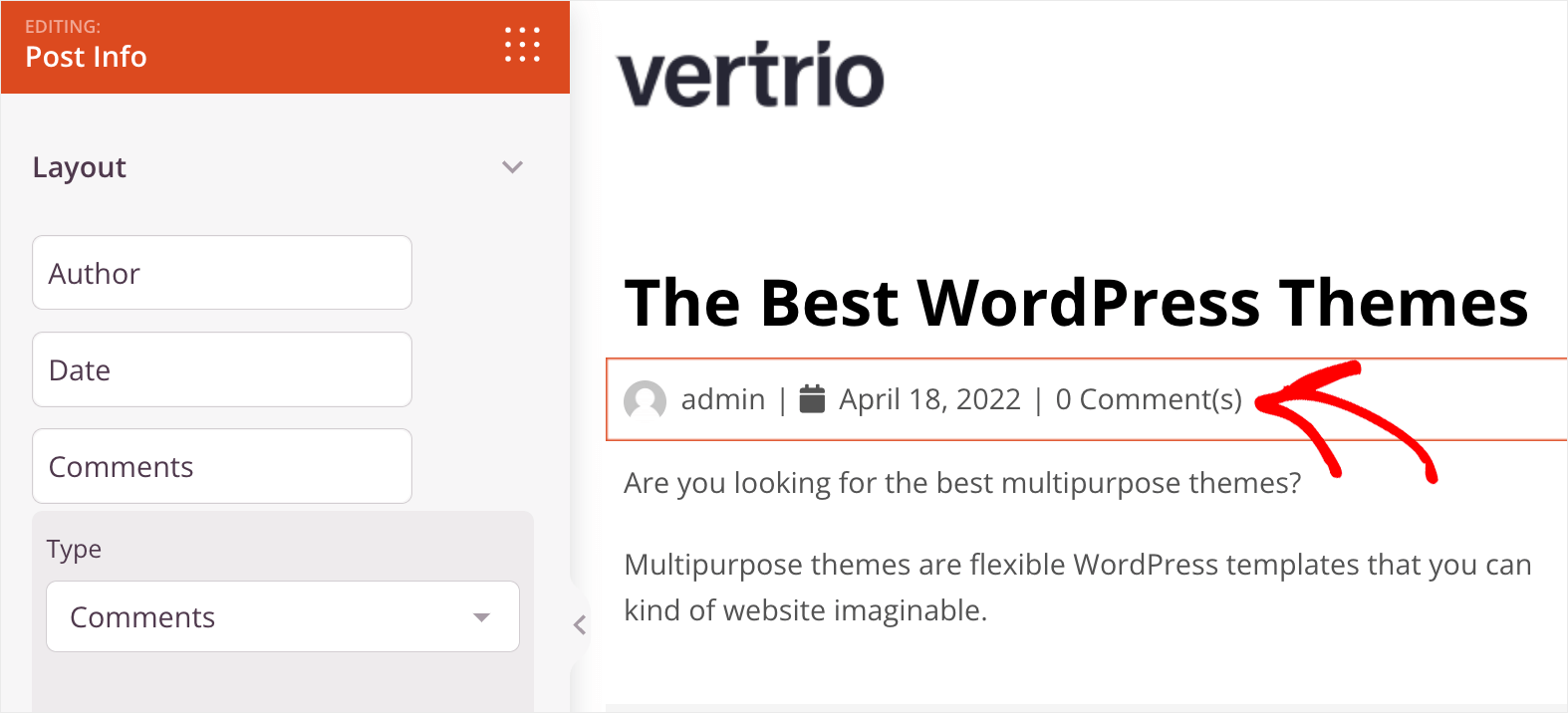Click the Type field label

tap(74, 550)
